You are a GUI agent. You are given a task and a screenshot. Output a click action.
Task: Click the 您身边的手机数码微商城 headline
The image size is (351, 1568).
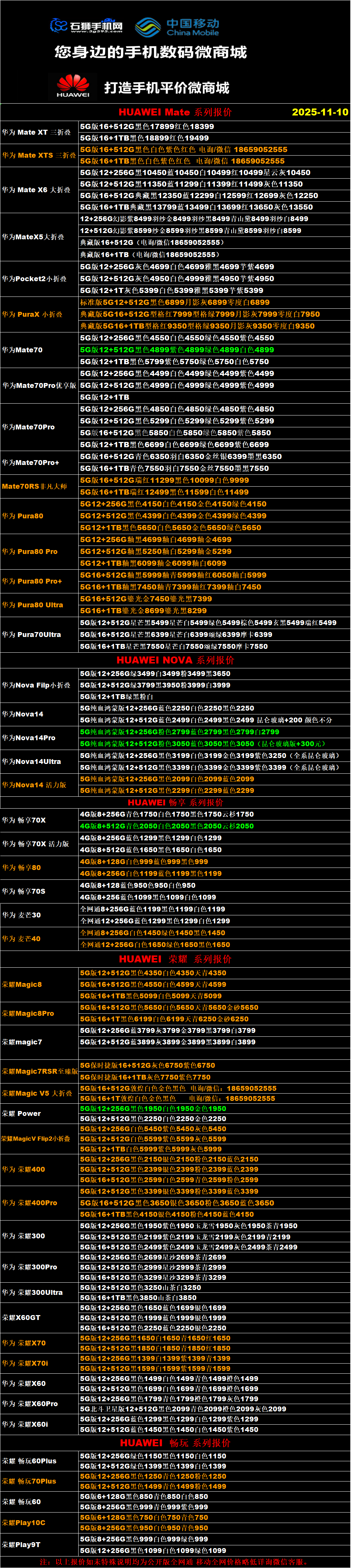151,53
